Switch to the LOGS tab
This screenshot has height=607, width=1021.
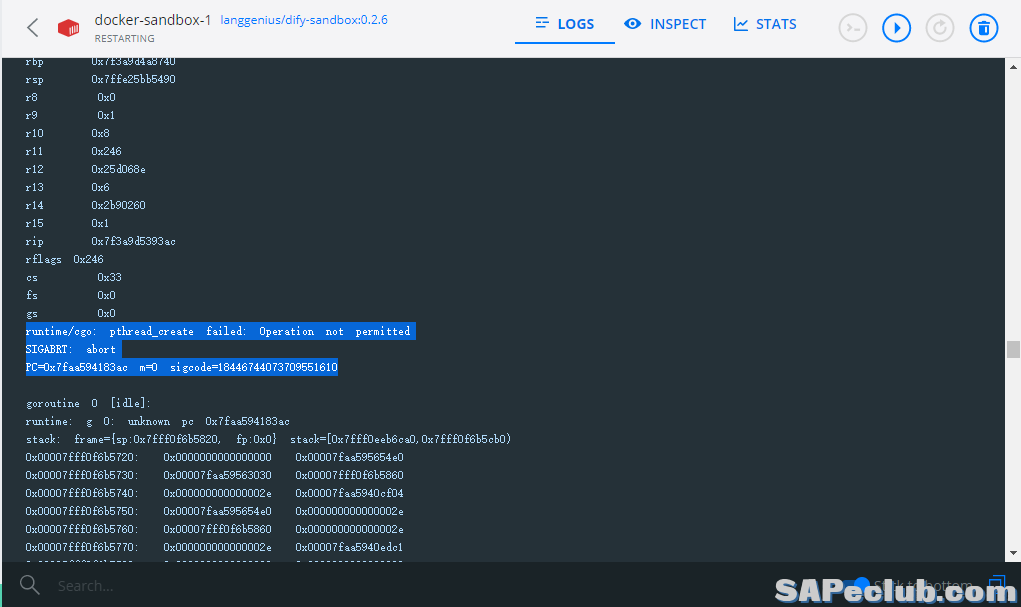pyautogui.click(x=564, y=24)
